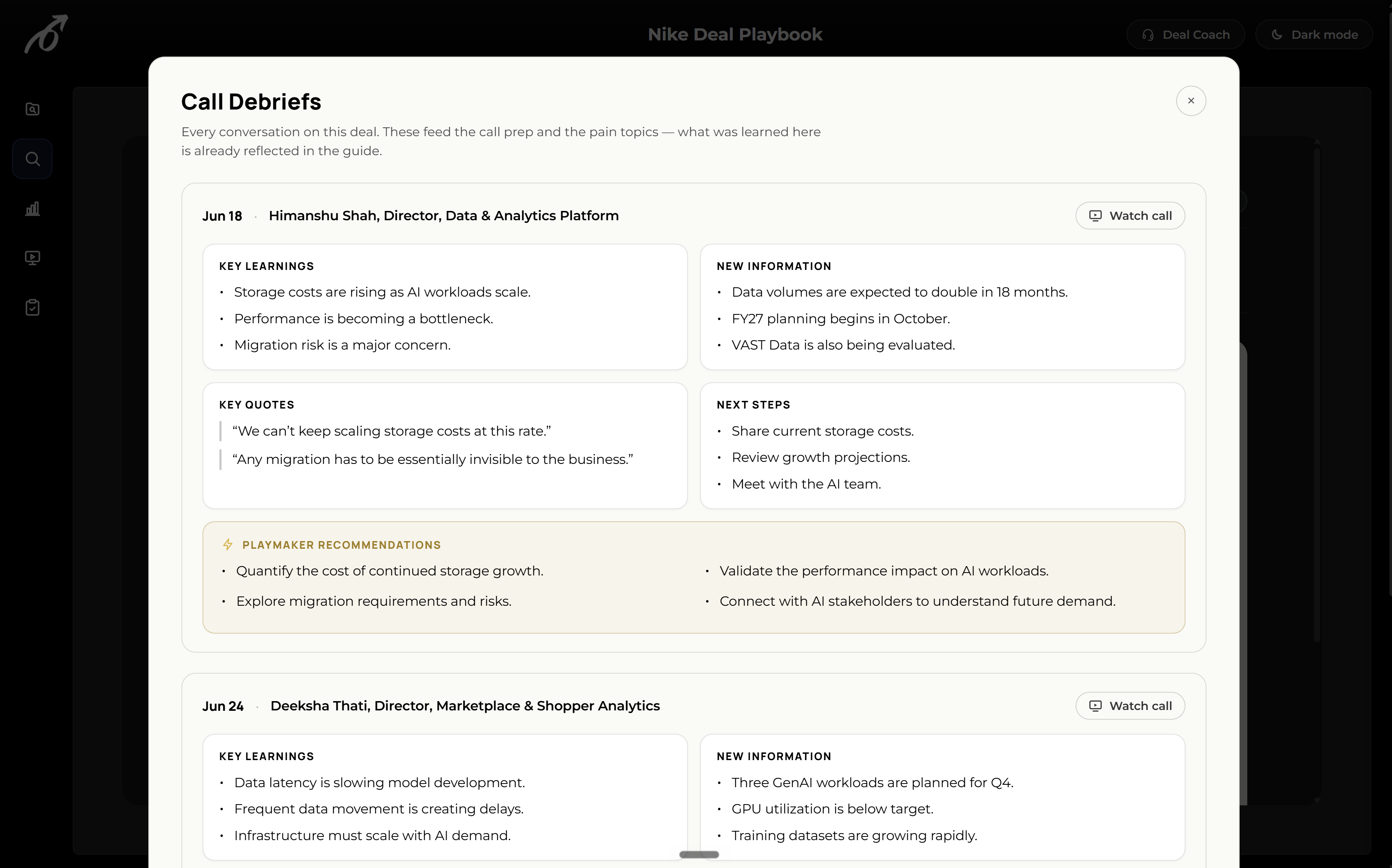Toggle Dark mode

tap(1314, 34)
